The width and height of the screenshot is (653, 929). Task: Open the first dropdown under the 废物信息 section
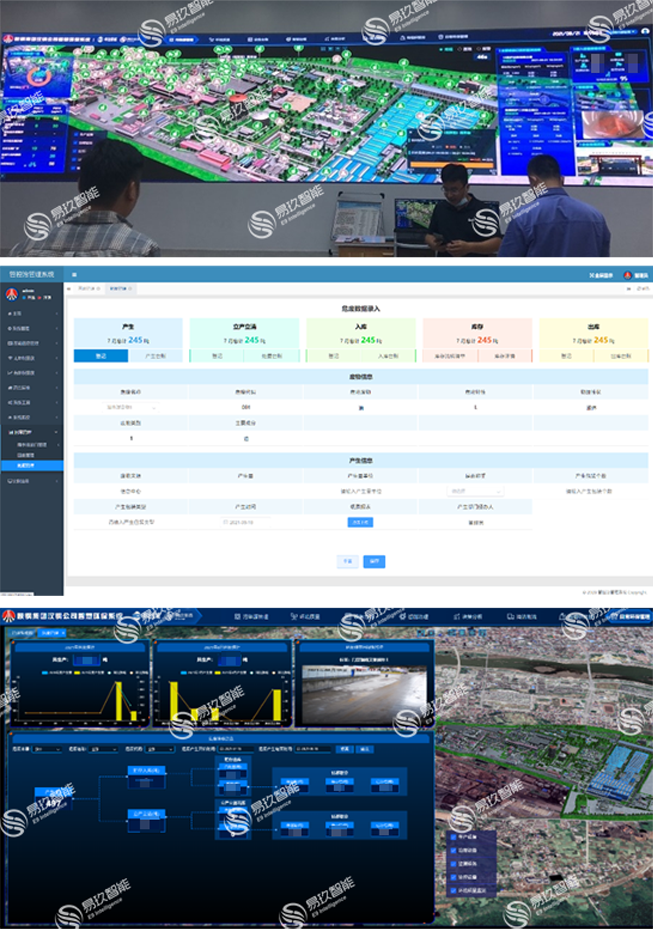tap(130, 408)
